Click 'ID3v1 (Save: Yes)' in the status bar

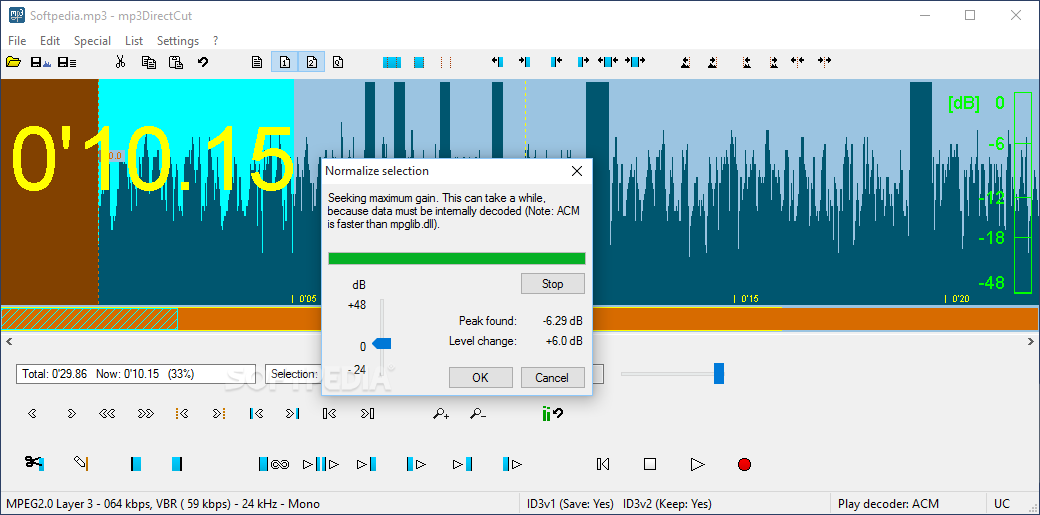[569, 504]
